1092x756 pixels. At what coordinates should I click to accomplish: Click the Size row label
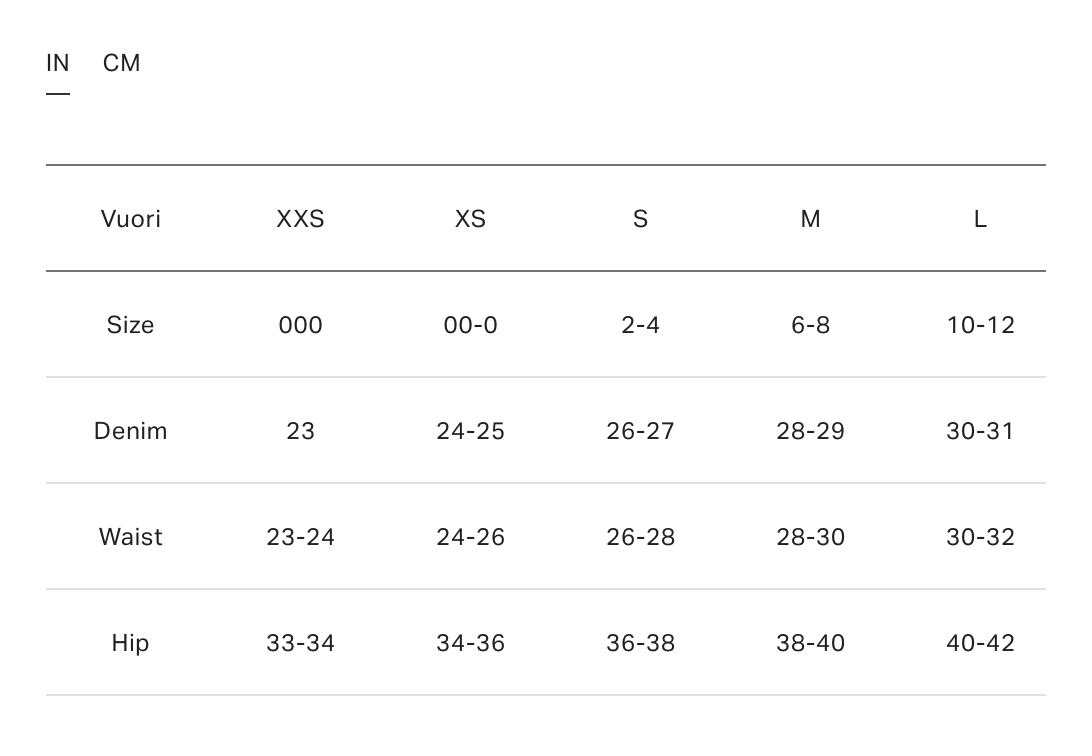point(131,325)
